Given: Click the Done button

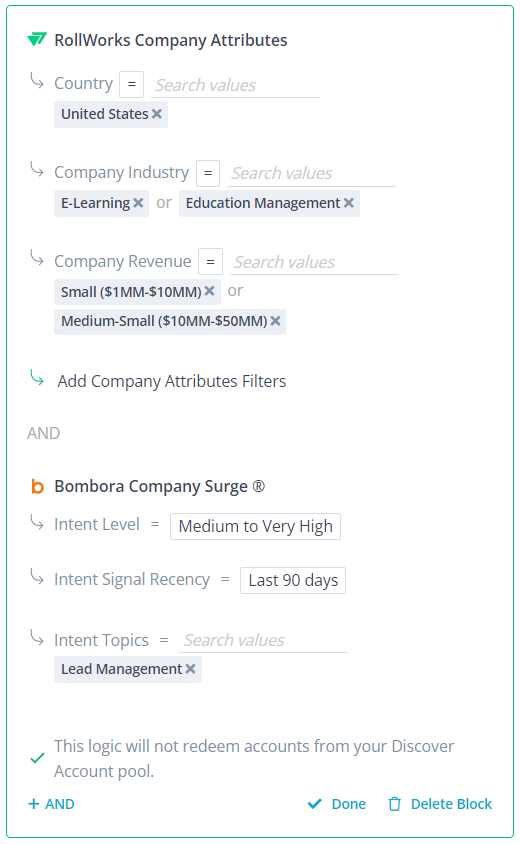Looking at the screenshot, I should (336, 804).
